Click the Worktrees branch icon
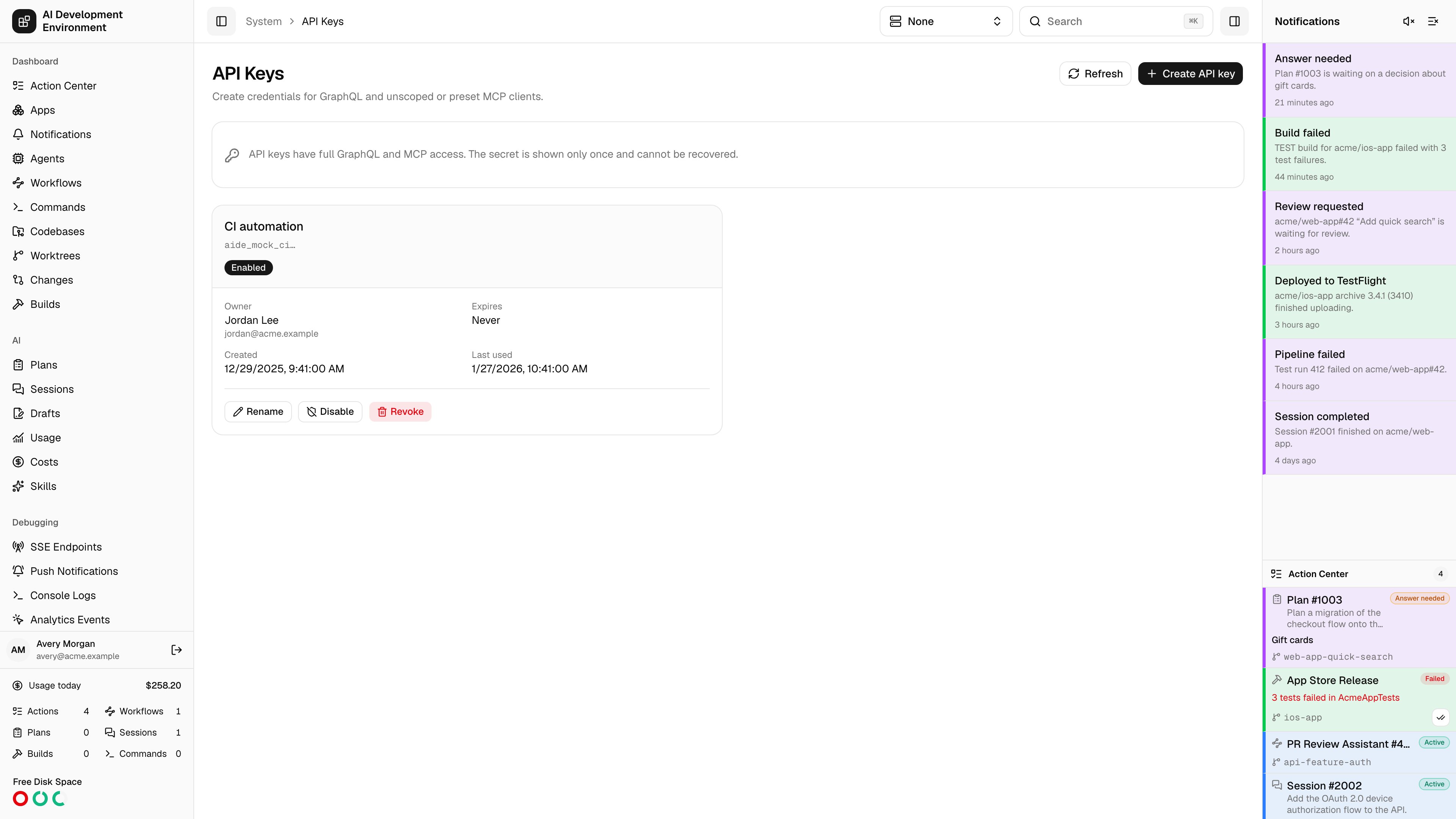1456x819 pixels. click(x=18, y=256)
